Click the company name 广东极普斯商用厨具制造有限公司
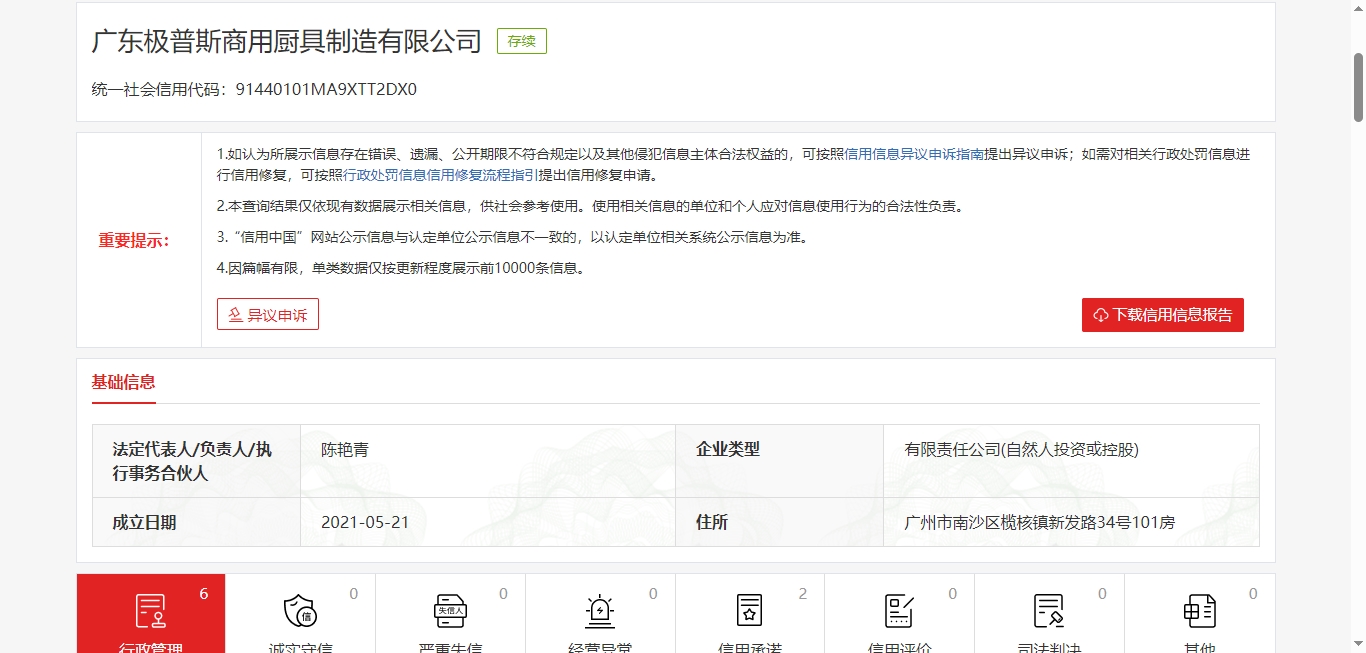 287,41
